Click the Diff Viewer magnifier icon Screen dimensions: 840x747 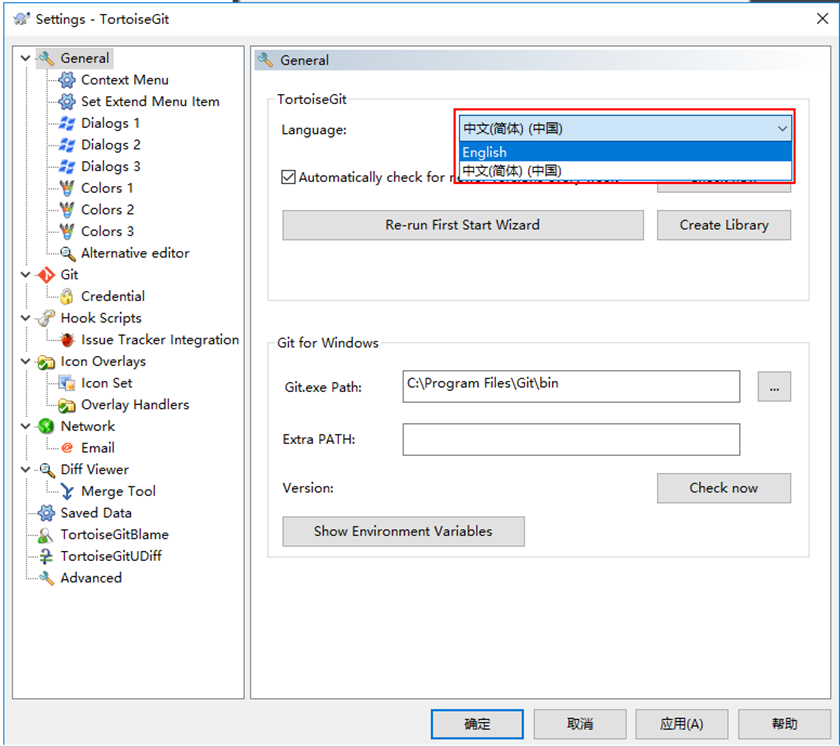[47, 470]
